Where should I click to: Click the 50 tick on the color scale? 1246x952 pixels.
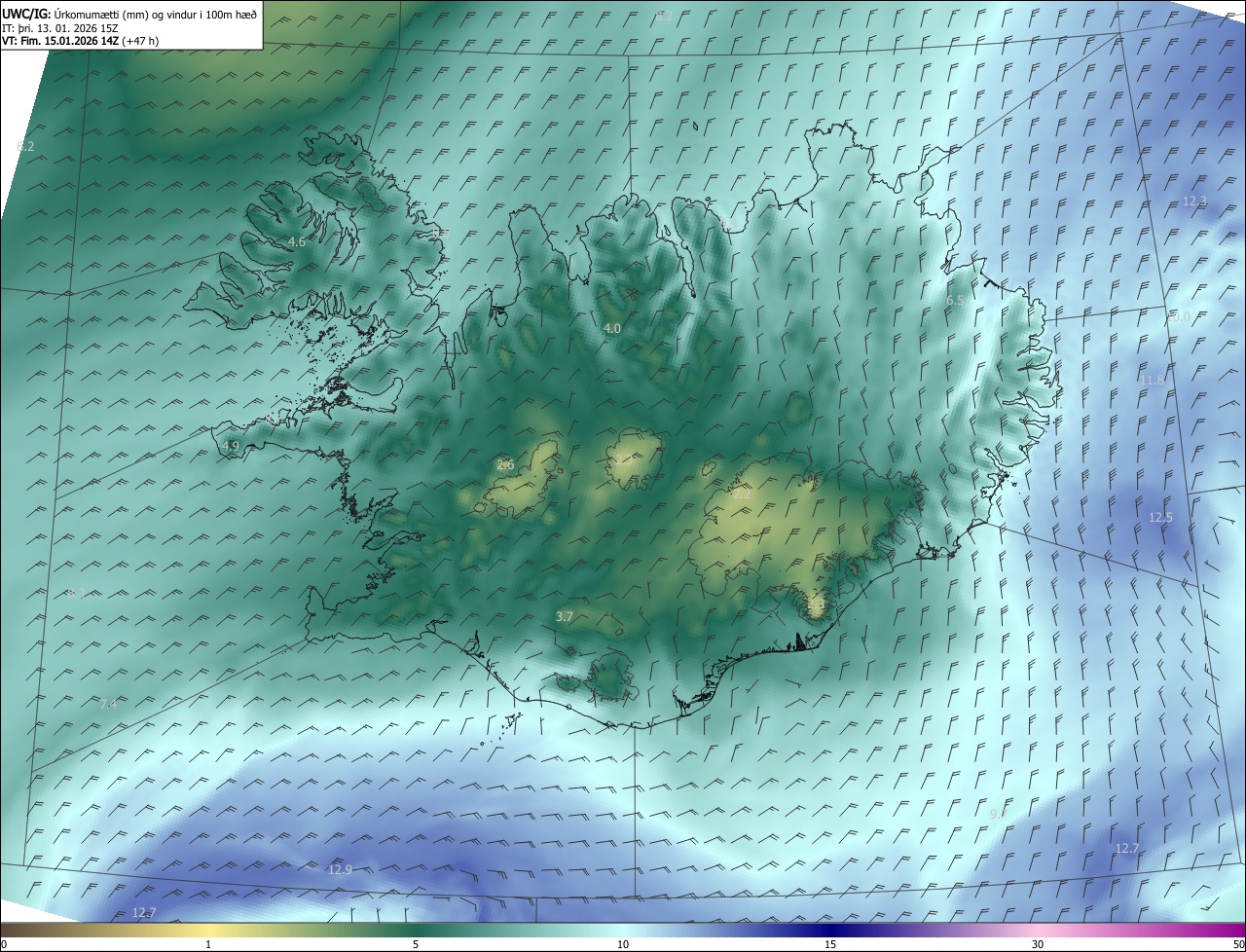(x=1238, y=944)
